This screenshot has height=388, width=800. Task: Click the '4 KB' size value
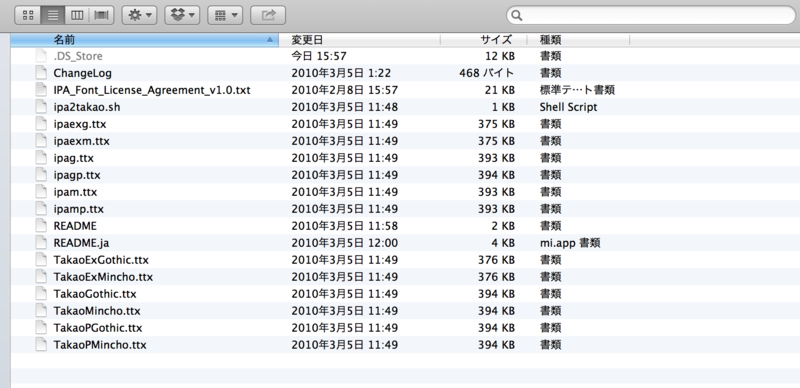point(503,243)
